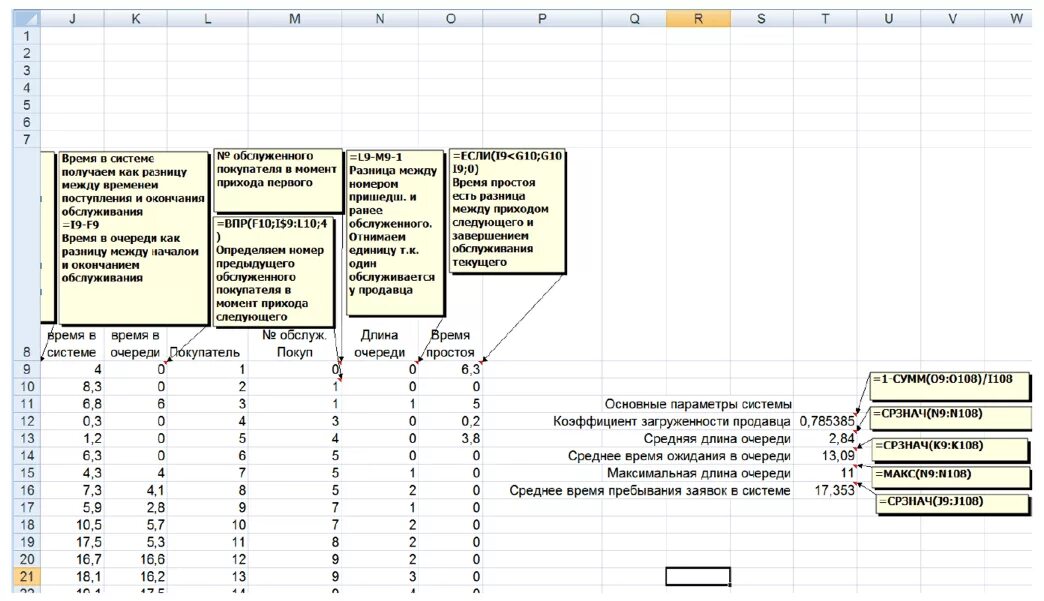Click cell with value 8,3
This screenshot has height=601, width=1044.
coord(72,387)
